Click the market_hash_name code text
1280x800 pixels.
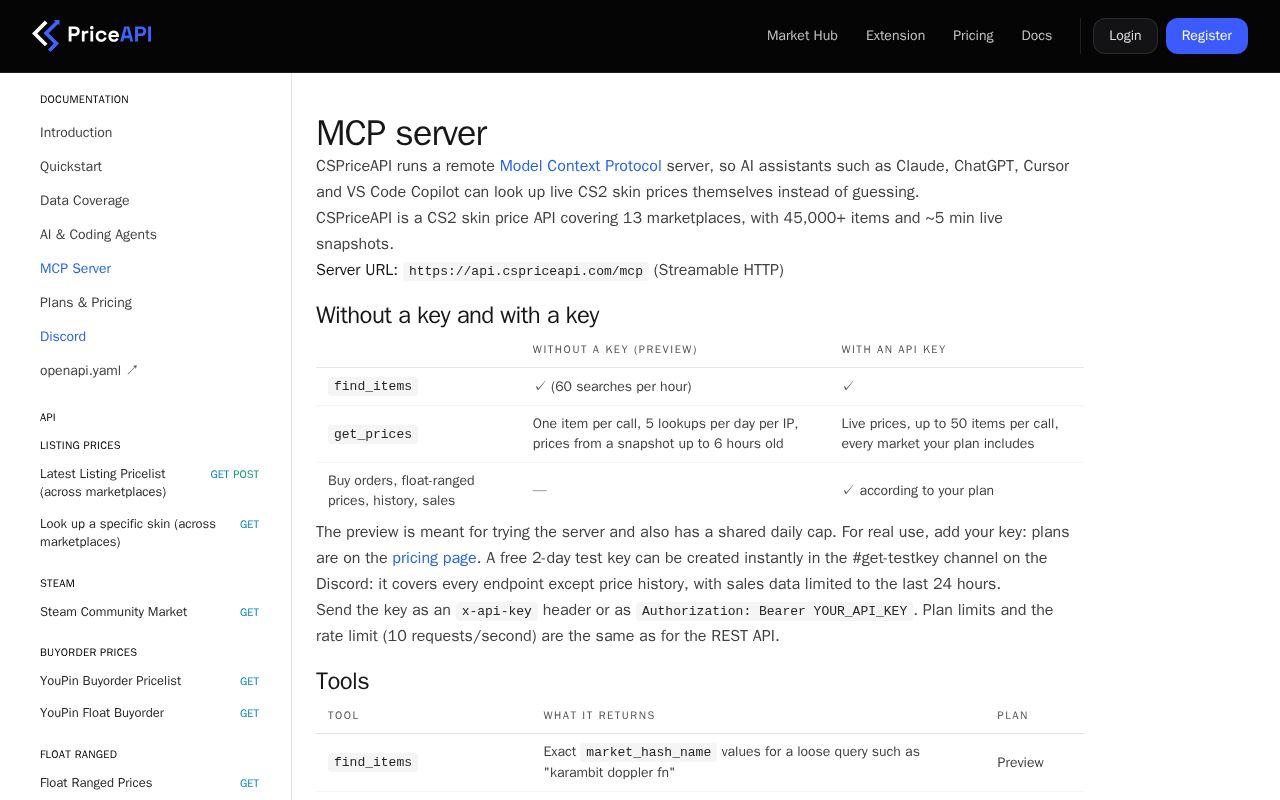(x=649, y=752)
